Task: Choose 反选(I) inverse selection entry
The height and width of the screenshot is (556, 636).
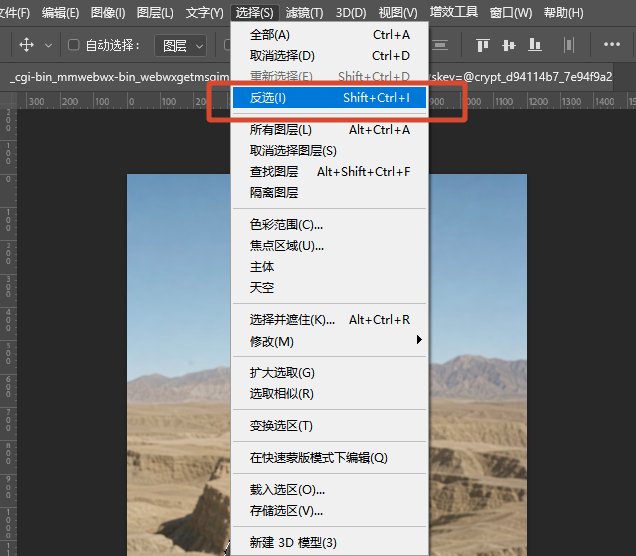Action: coord(329,98)
